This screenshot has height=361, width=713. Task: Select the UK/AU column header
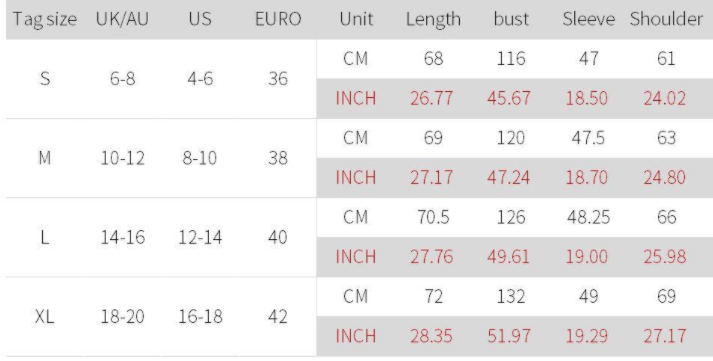click(x=122, y=19)
